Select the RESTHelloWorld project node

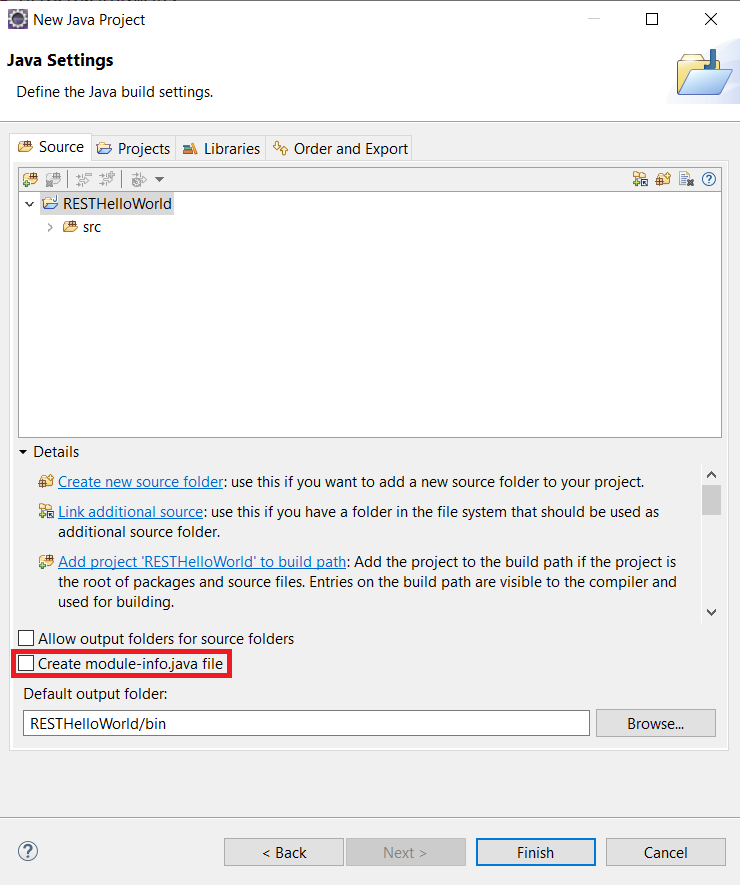[116, 203]
